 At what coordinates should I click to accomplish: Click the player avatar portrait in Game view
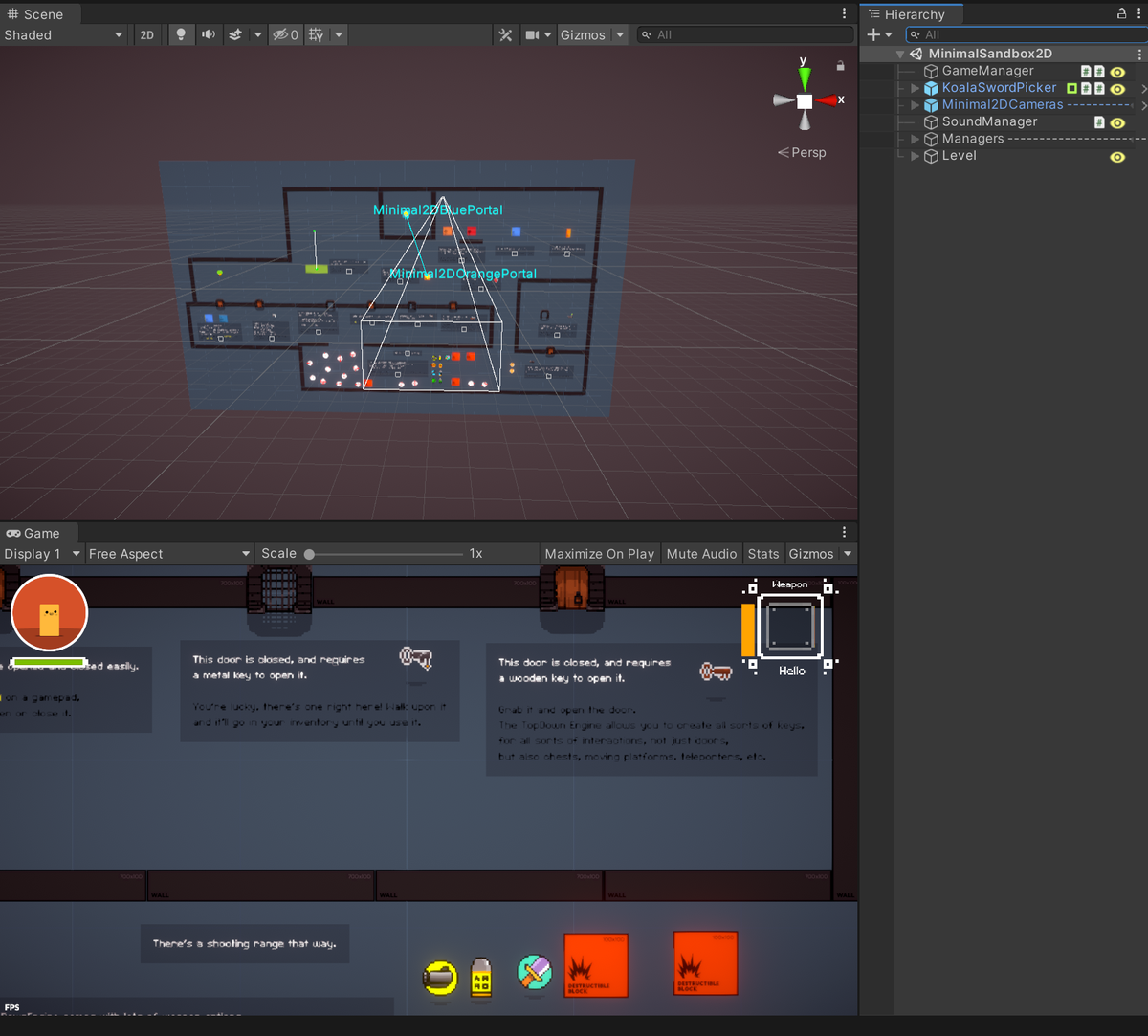point(50,613)
